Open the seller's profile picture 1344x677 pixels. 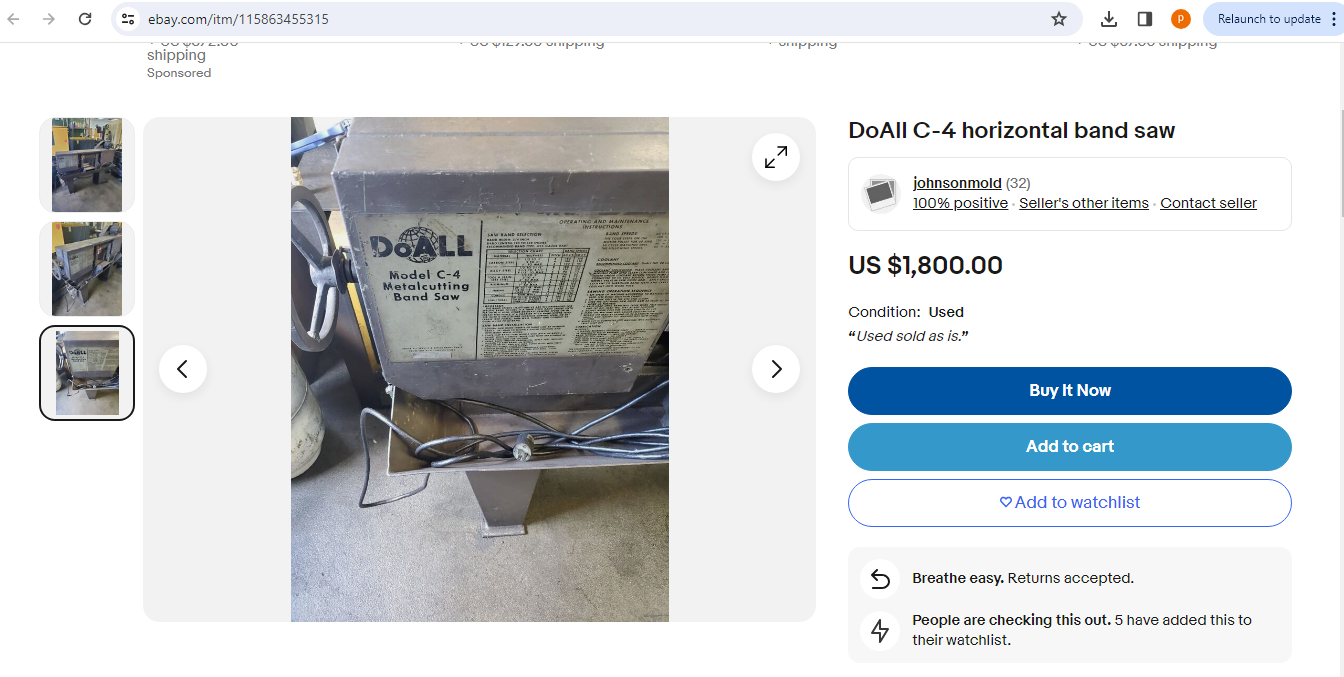[881, 194]
